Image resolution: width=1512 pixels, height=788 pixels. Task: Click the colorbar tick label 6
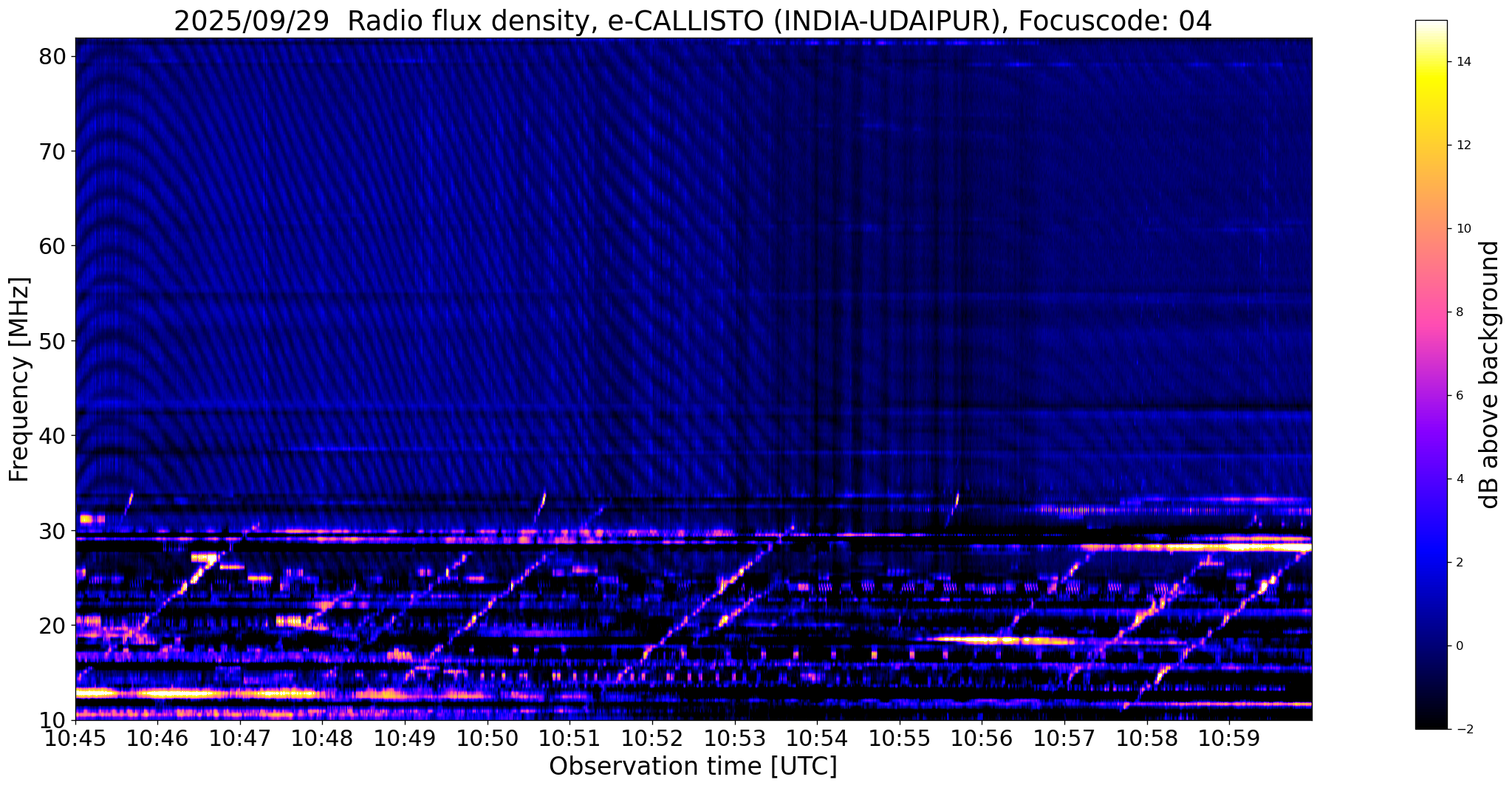click(1460, 396)
